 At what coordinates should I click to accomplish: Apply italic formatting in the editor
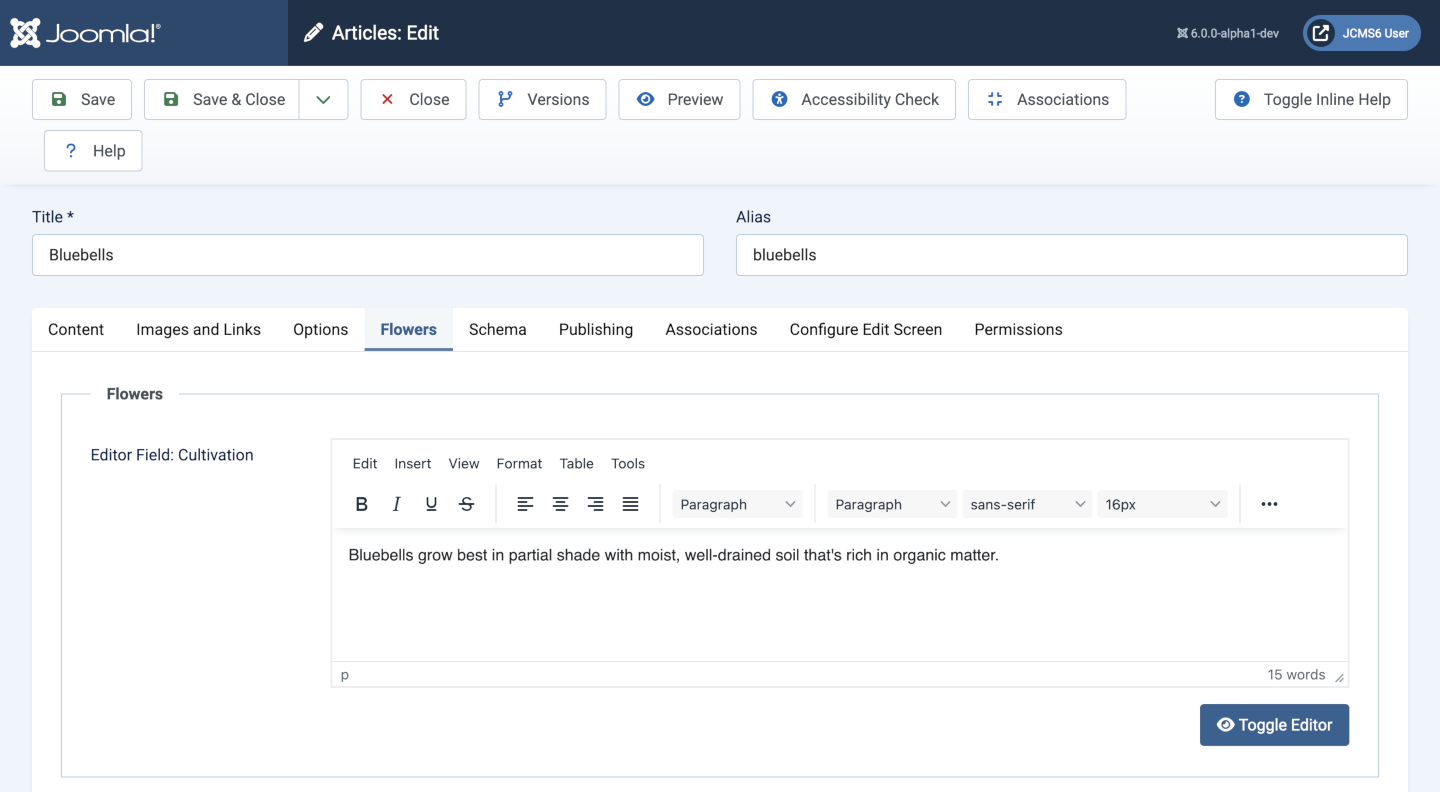396,504
